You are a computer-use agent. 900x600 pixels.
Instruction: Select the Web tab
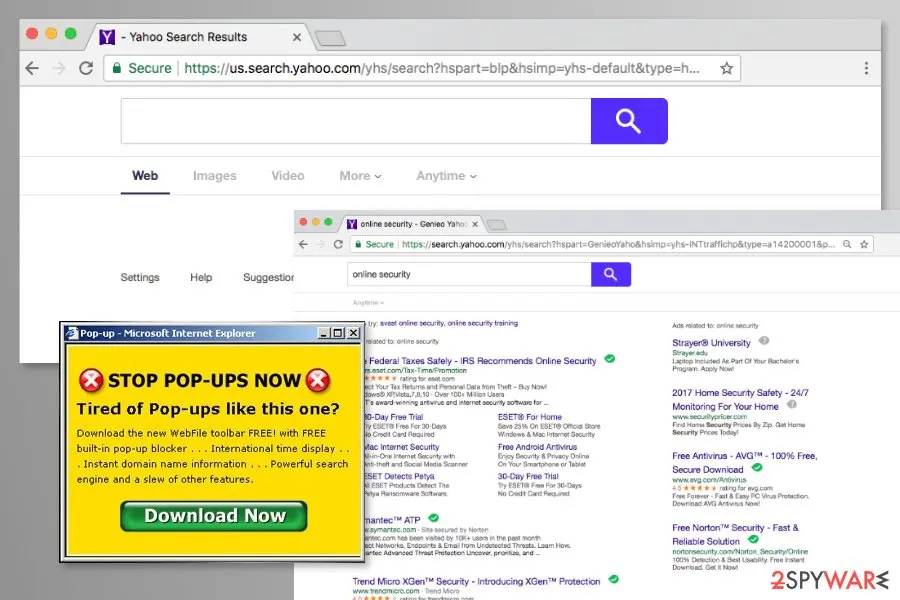[x=145, y=176]
